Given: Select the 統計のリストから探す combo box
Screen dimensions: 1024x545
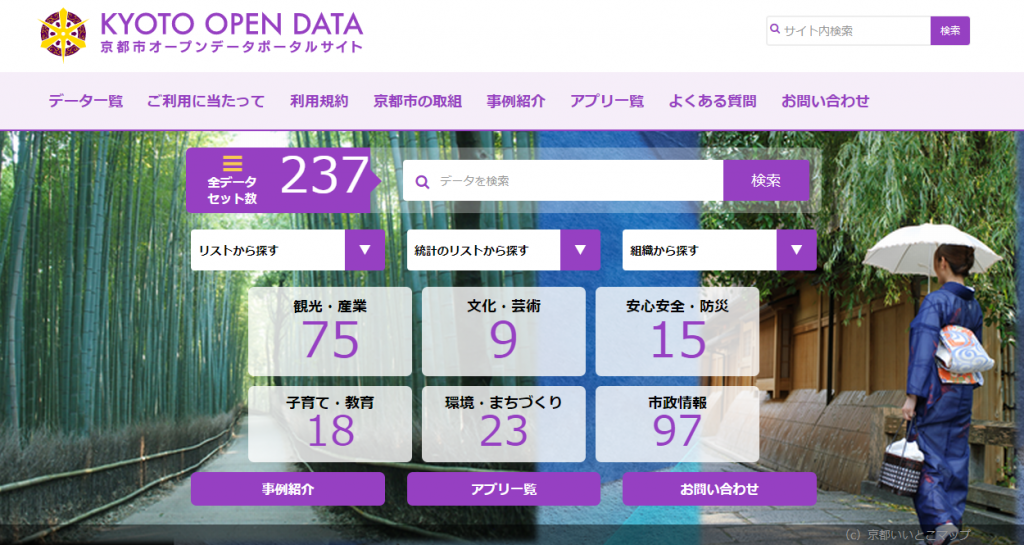Looking at the screenshot, I should (504, 250).
